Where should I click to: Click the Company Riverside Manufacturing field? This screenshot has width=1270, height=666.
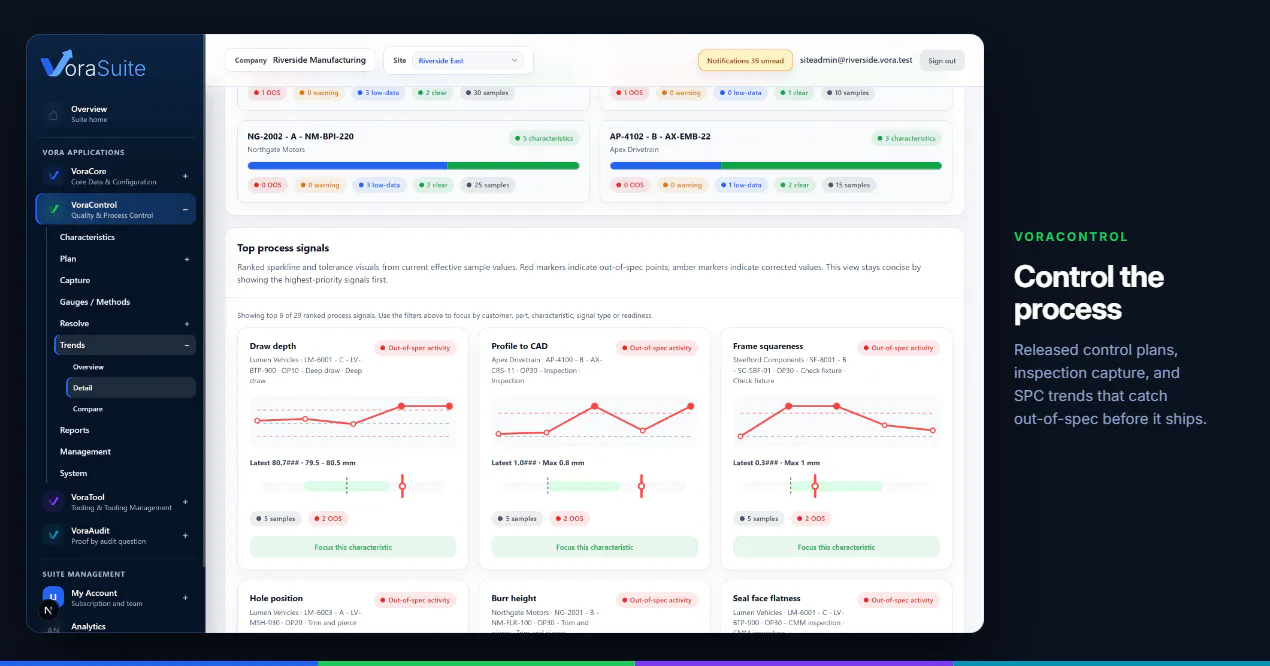tap(301, 60)
